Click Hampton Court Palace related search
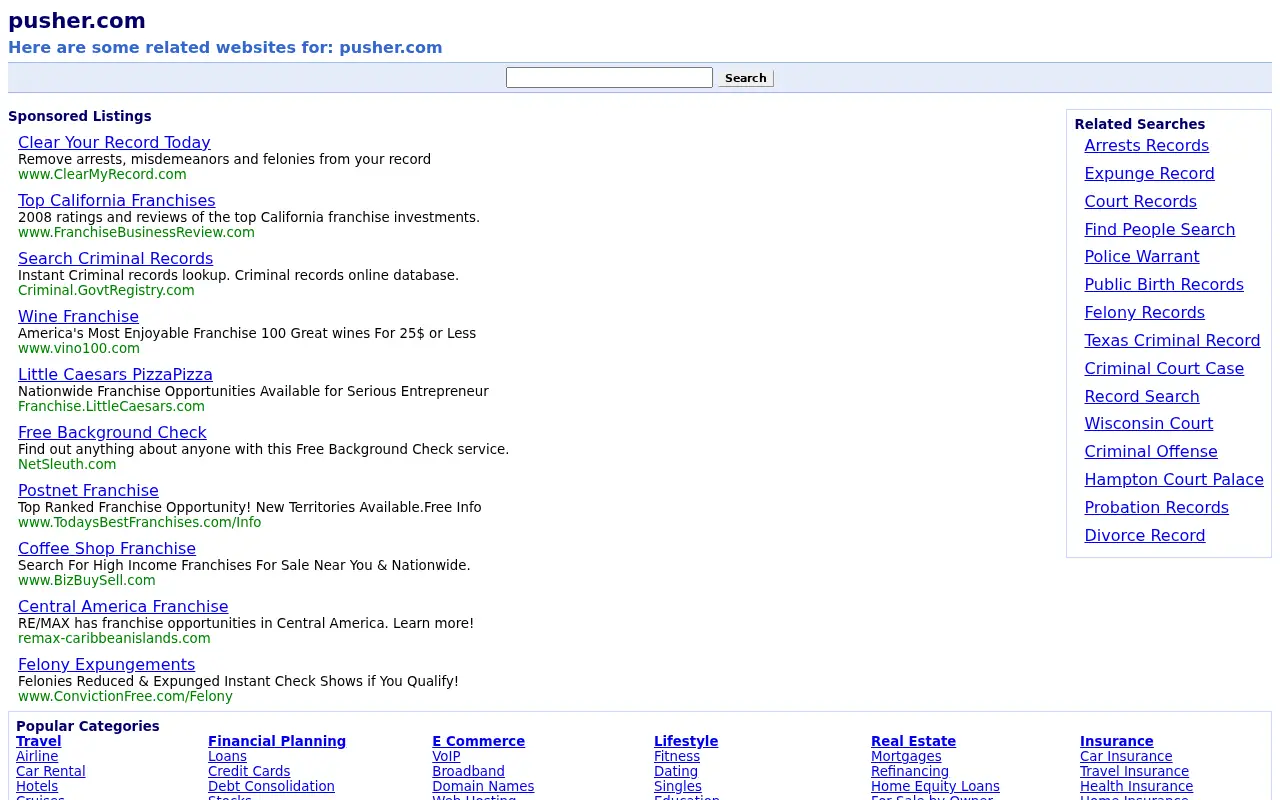The image size is (1280, 800). coord(1174,480)
